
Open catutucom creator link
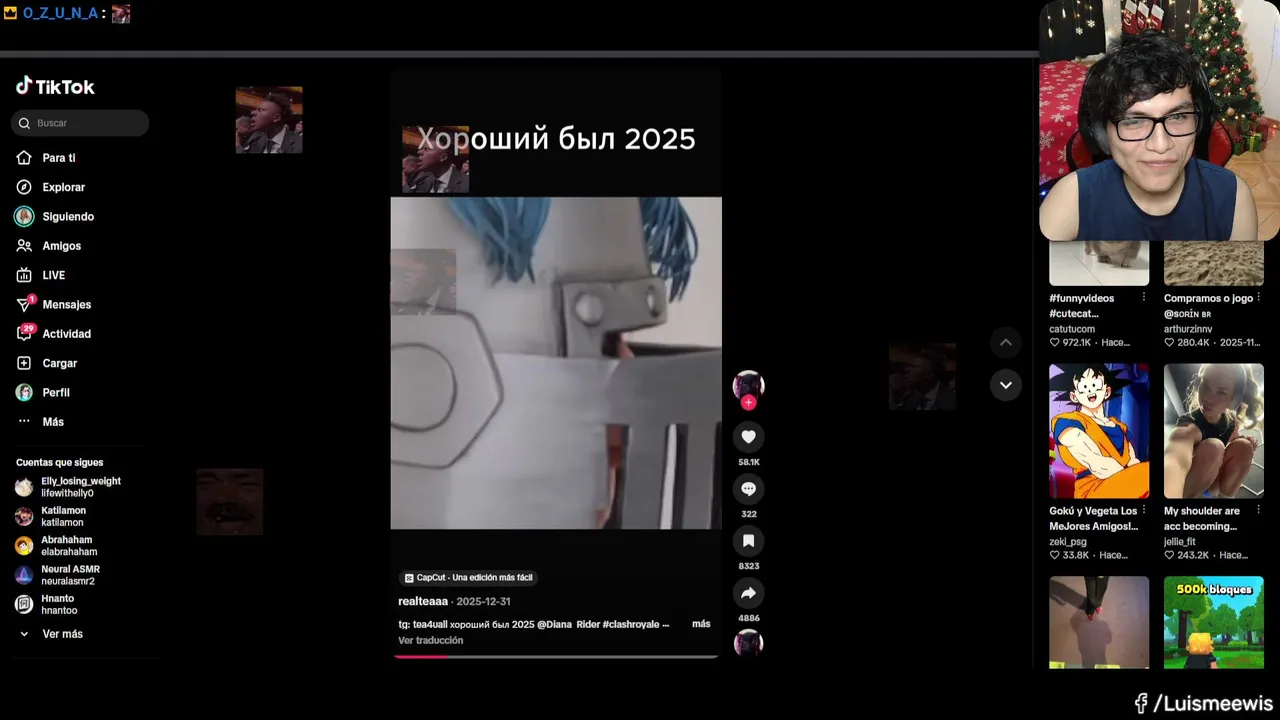pyautogui.click(x=1072, y=329)
